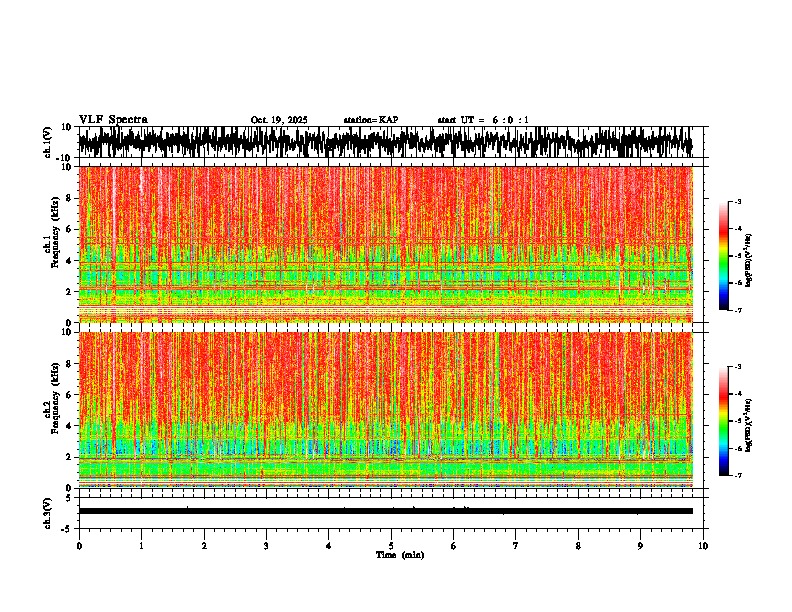
Task: Click the "0" kHz tick of ch.2 spectrogram
Action: click(x=69, y=488)
